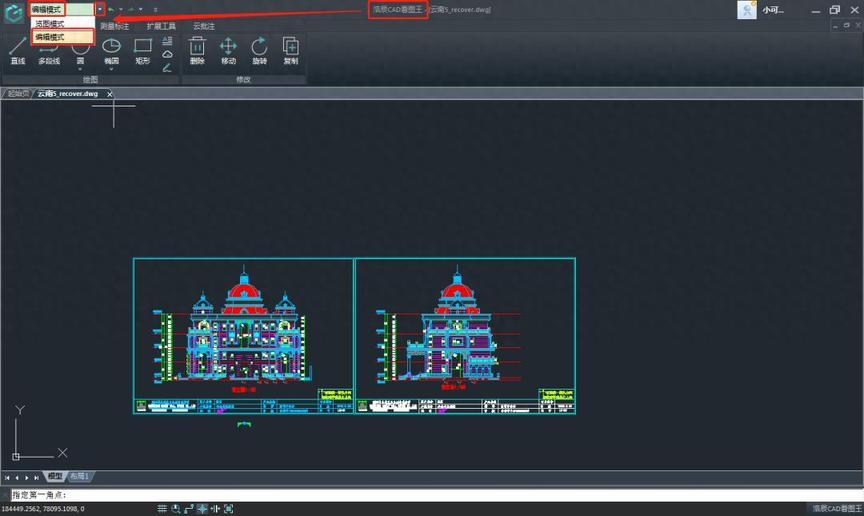Open the 云批注 ribbon tab
This screenshot has width=864, height=516.
(204, 26)
